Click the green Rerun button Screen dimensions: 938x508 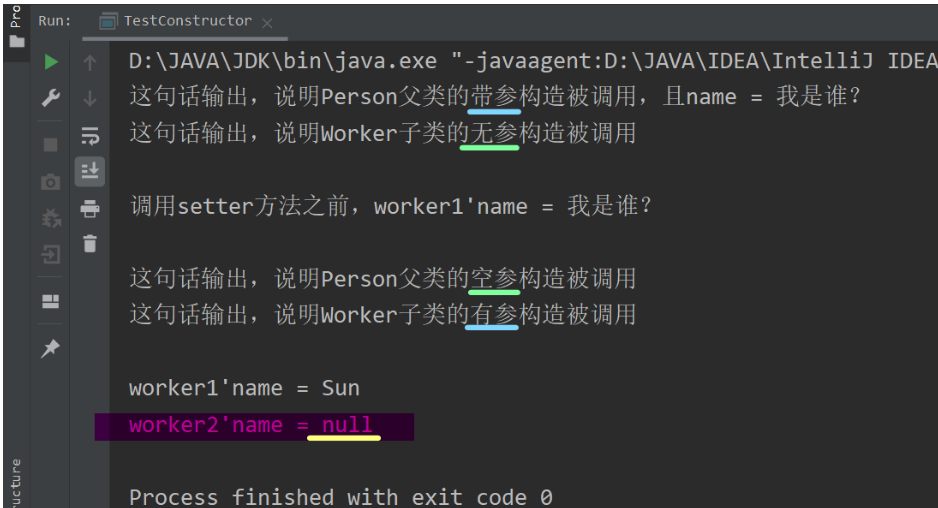[50, 63]
